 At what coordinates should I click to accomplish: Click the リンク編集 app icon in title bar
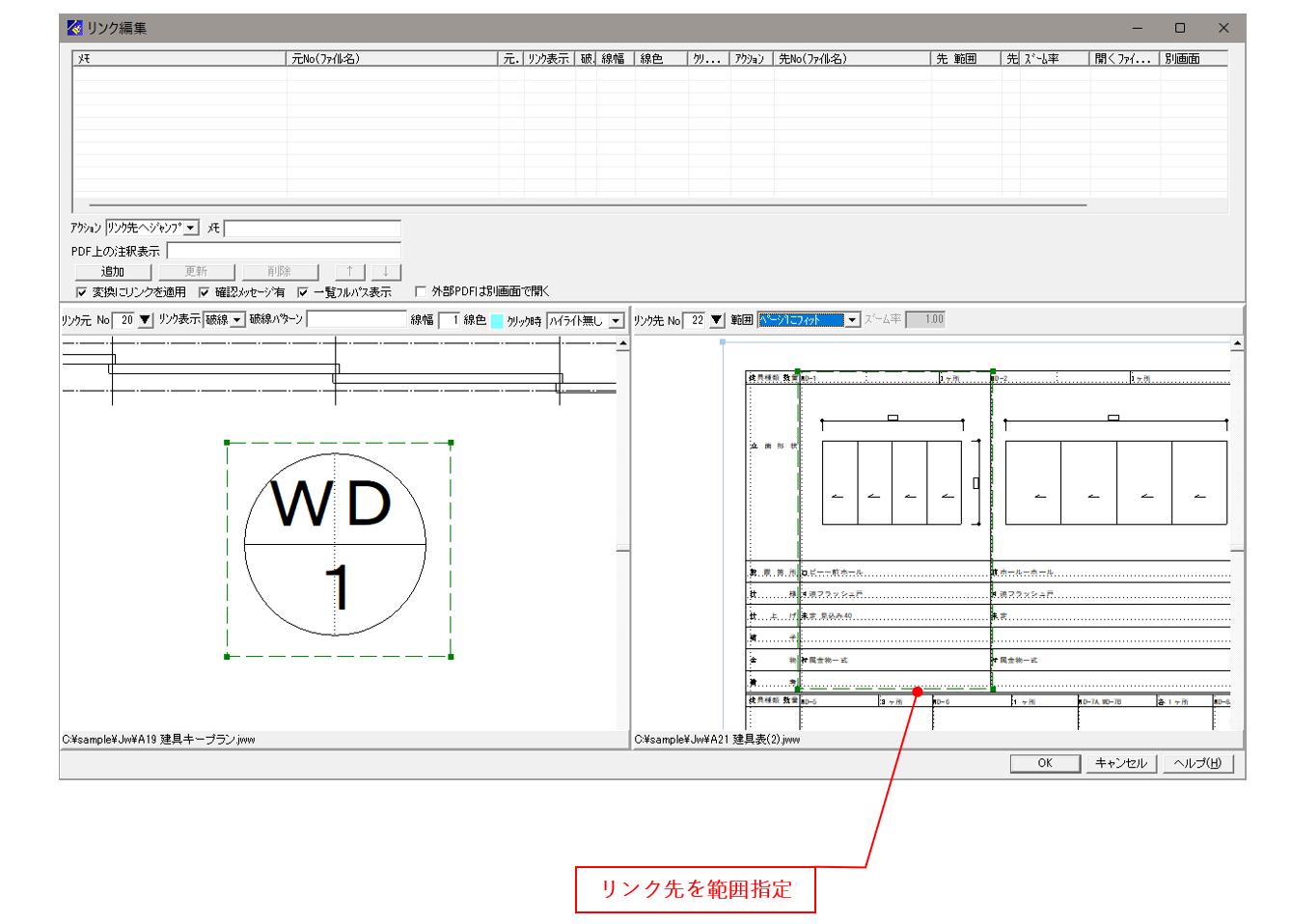point(75,28)
